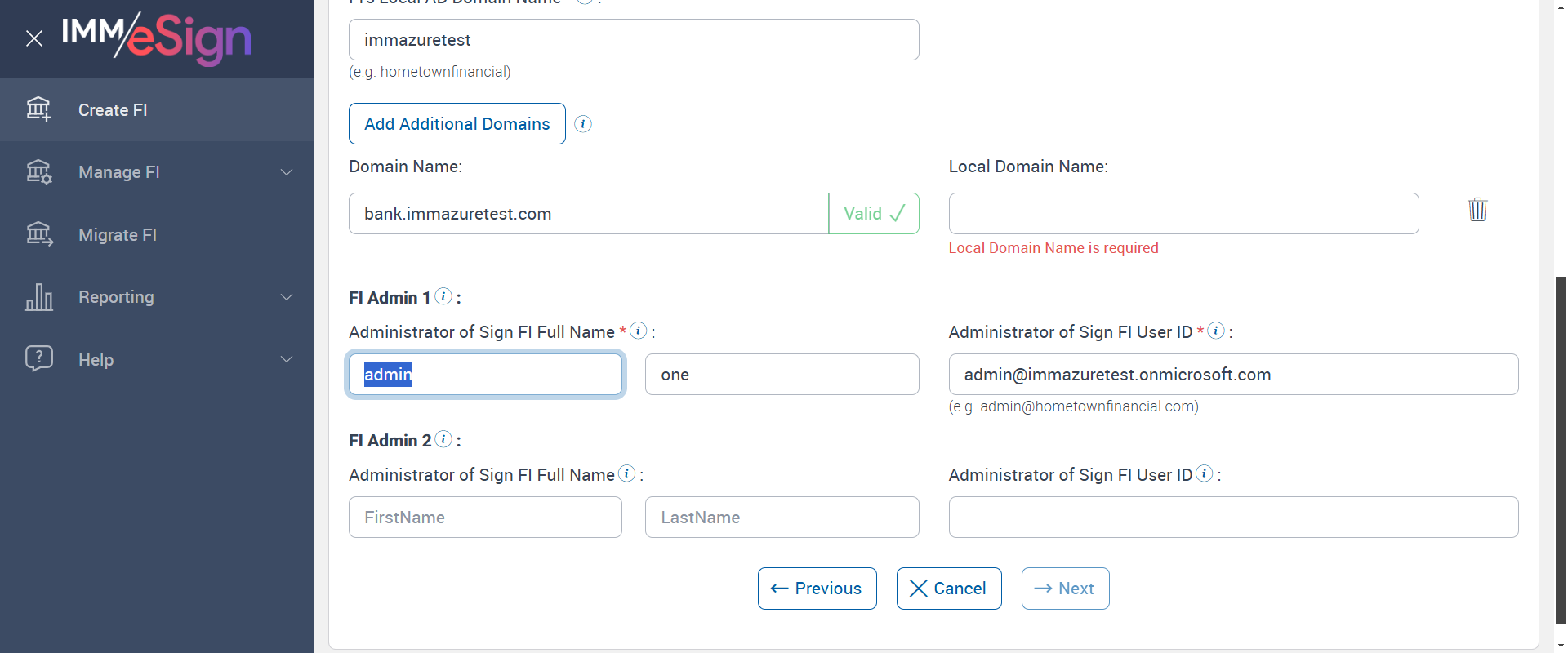Click the info icon beside FI Admin 2
Viewport: 1568px width, 653px height.
click(x=443, y=439)
